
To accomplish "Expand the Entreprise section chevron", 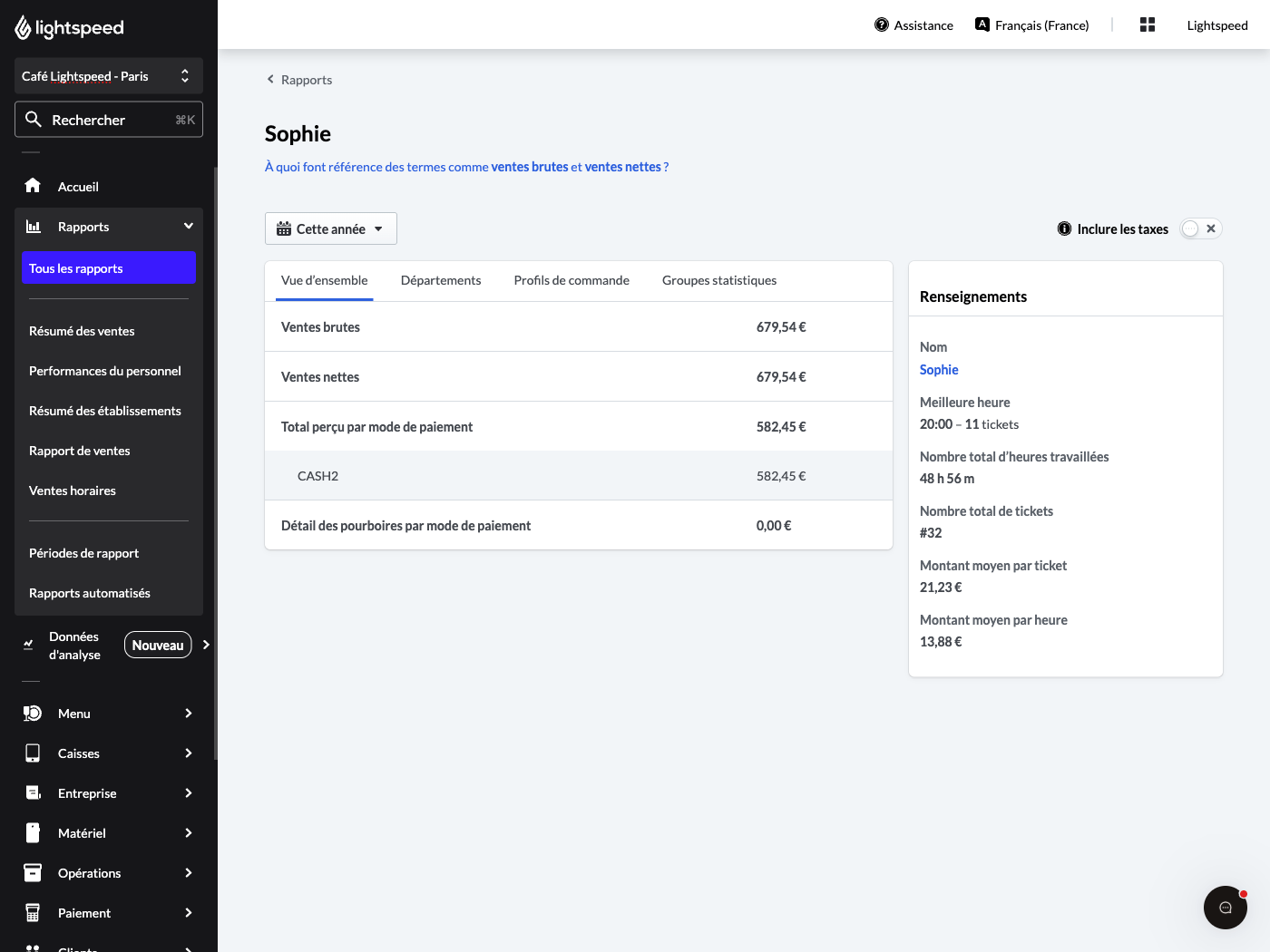I will [x=189, y=793].
